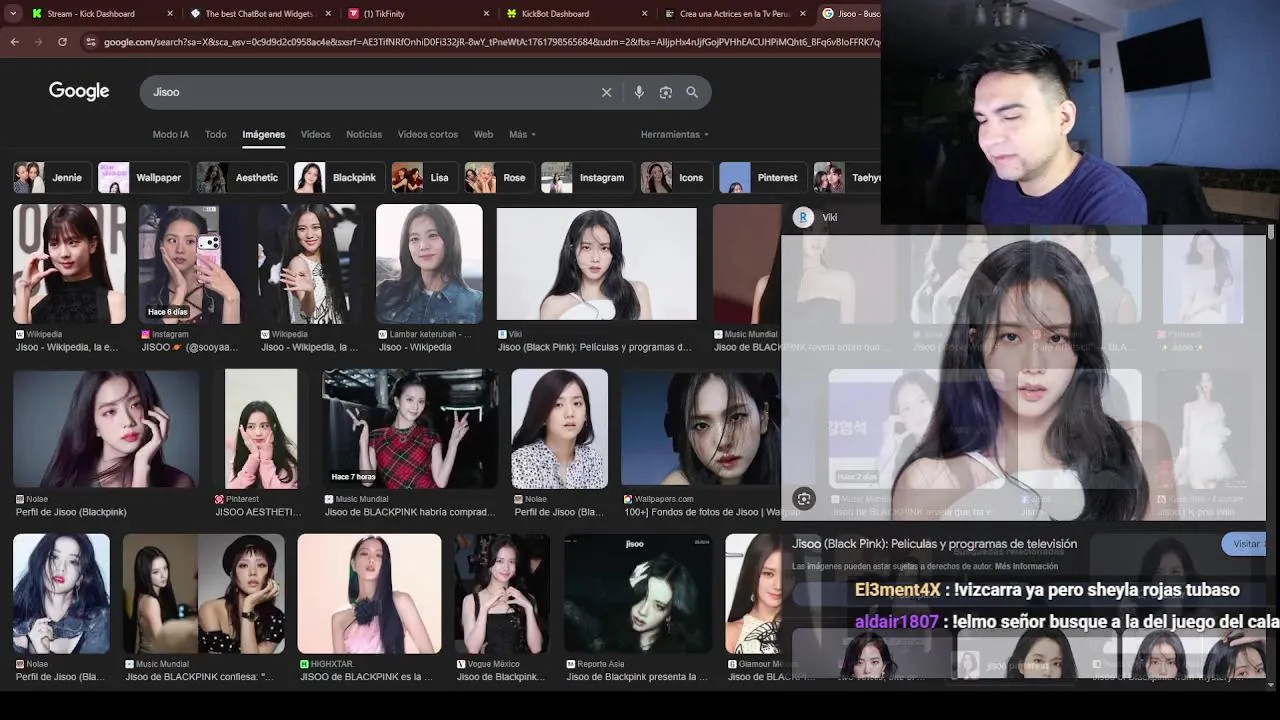This screenshot has height=720, width=1280.
Task: Open Music Mundial Hace 7 horas thumbnail
Action: [410, 428]
